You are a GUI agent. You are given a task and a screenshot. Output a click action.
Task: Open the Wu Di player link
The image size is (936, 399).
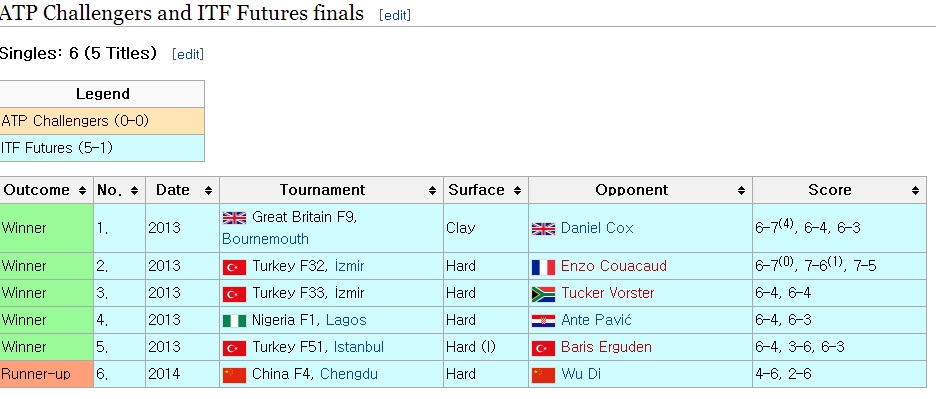coord(581,375)
